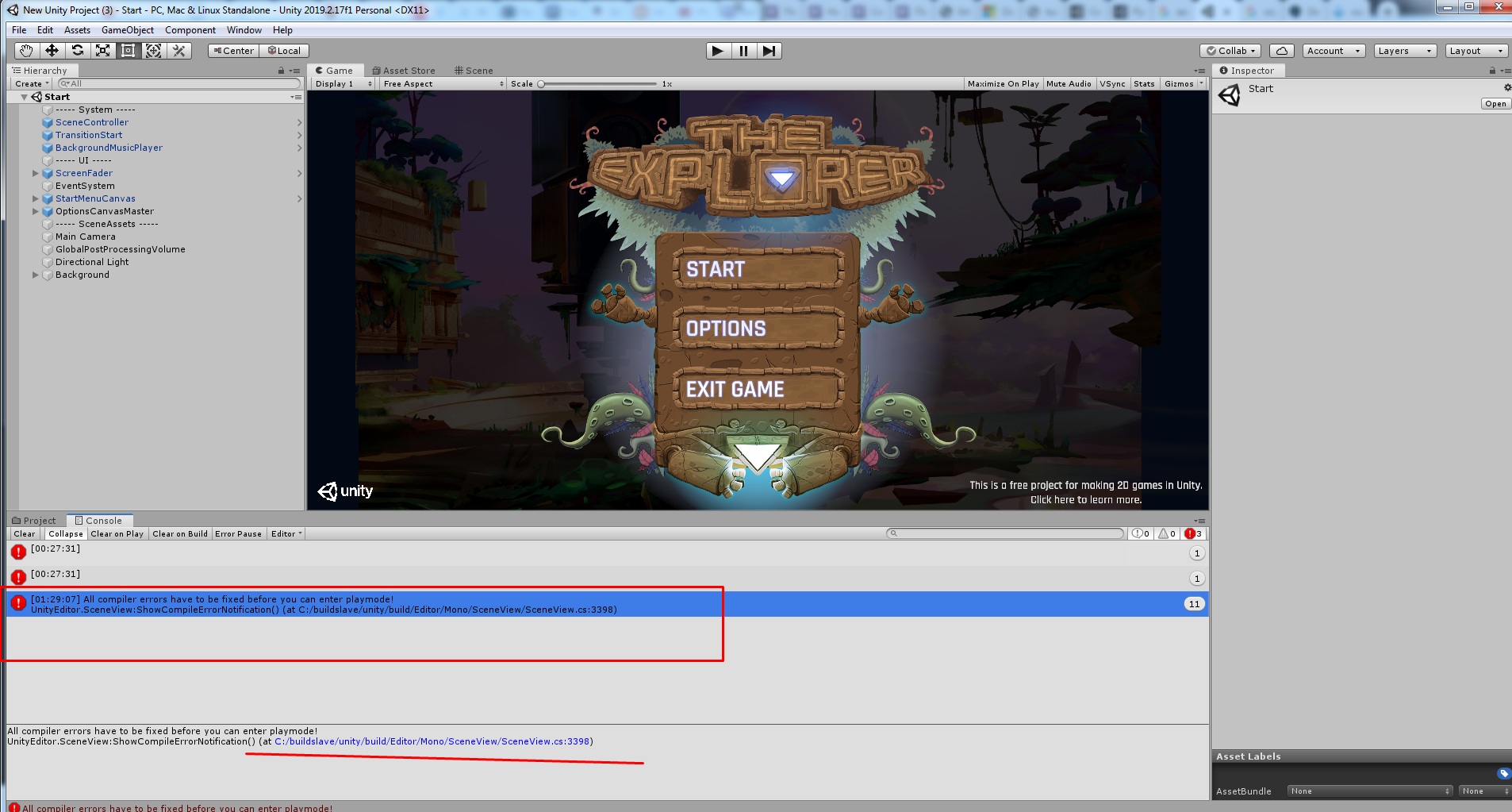Open the GameObject menu
This screenshot has height=812, width=1512.
pos(128,30)
